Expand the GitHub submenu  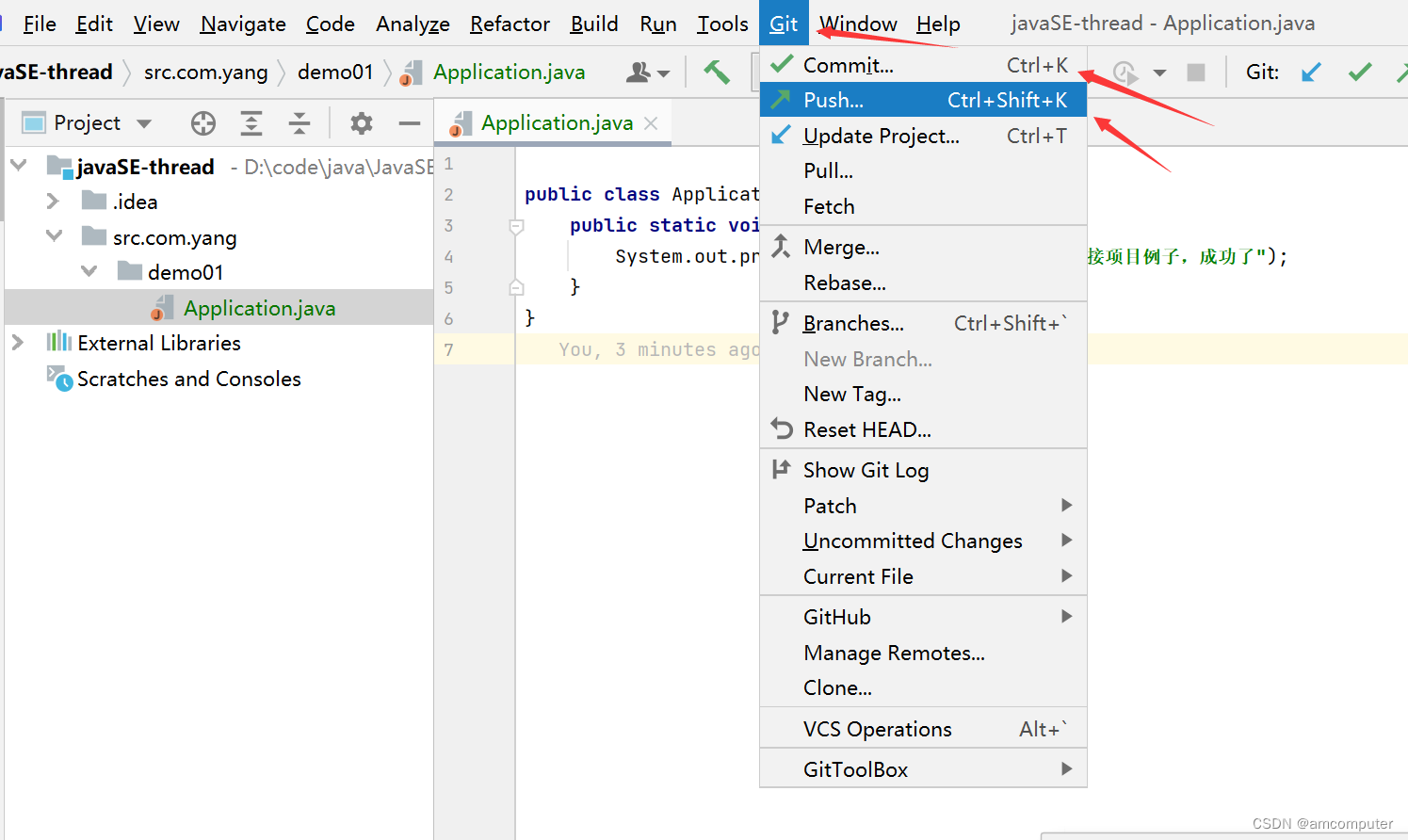tap(1067, 616)
